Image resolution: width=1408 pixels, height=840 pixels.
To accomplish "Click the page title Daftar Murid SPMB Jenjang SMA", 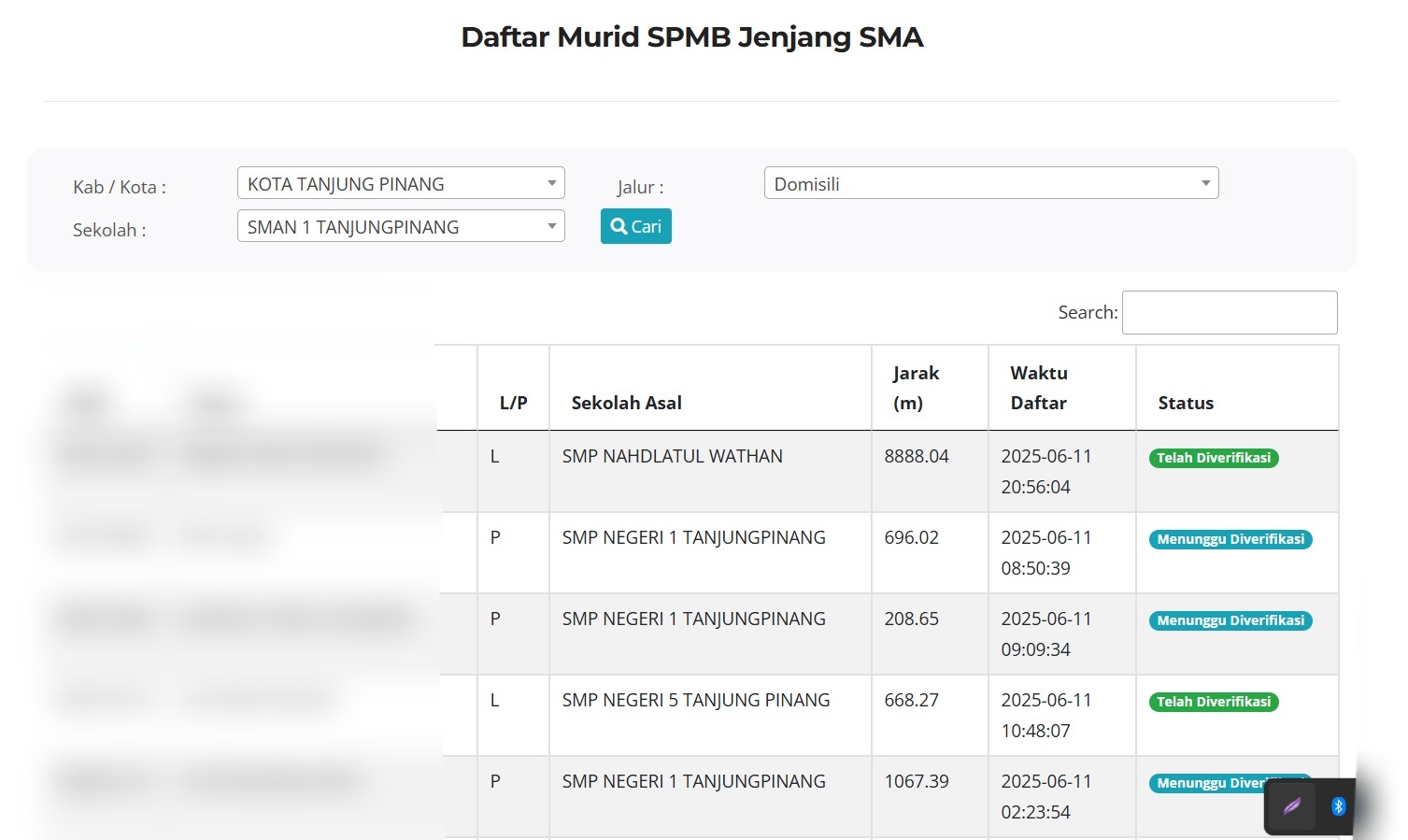I will tap(692, 37).
